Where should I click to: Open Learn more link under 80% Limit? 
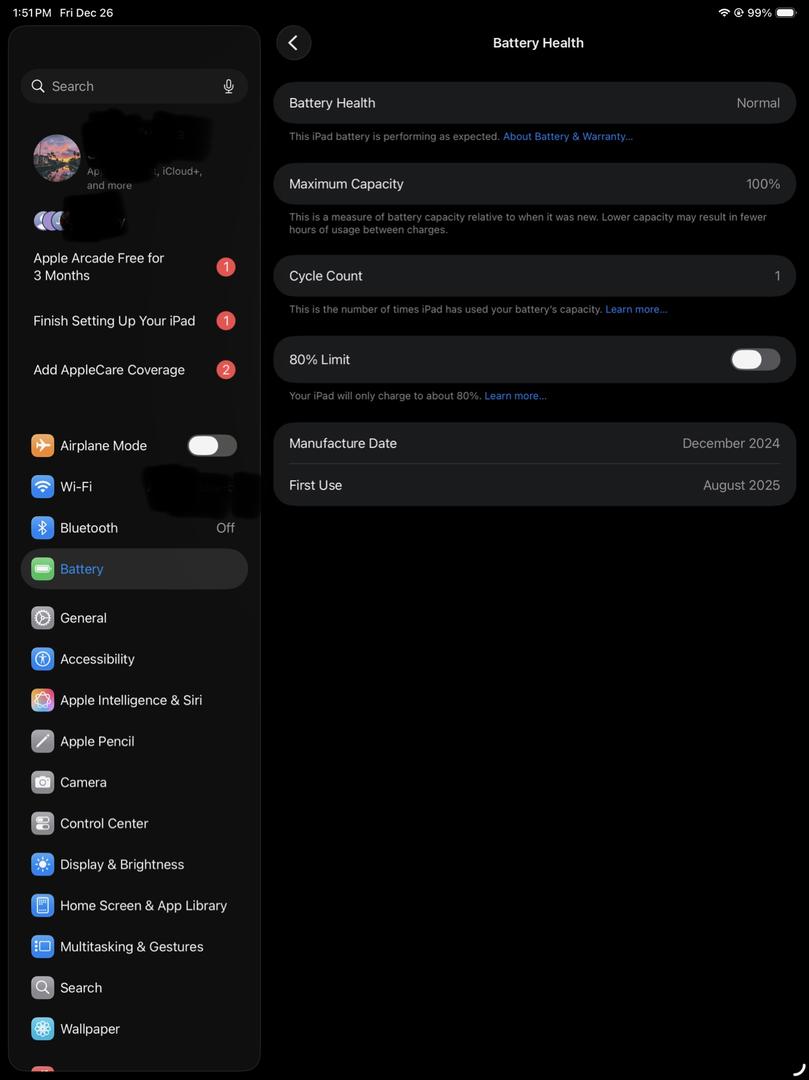click(x=516, y=396)
